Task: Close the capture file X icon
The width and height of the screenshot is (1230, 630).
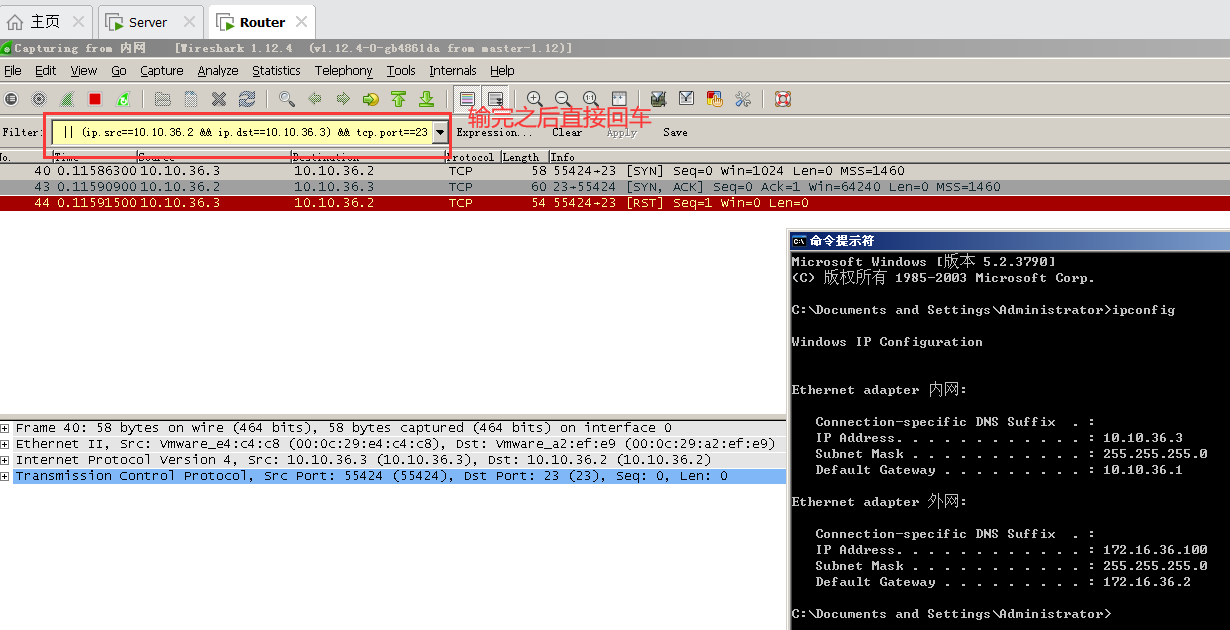Action: tap(219, 99)
